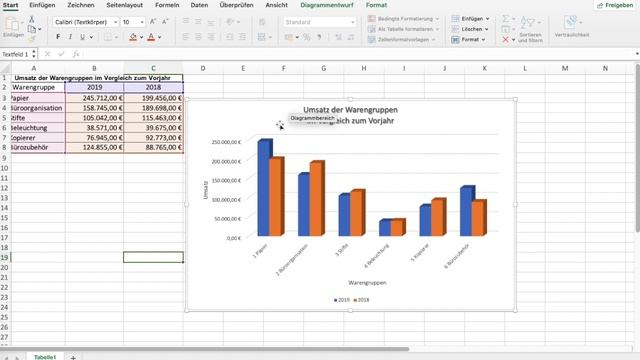Open the Seitenlayout tab
The width and height of the screenshot is (640, 360).
click(x=124, y=5)
